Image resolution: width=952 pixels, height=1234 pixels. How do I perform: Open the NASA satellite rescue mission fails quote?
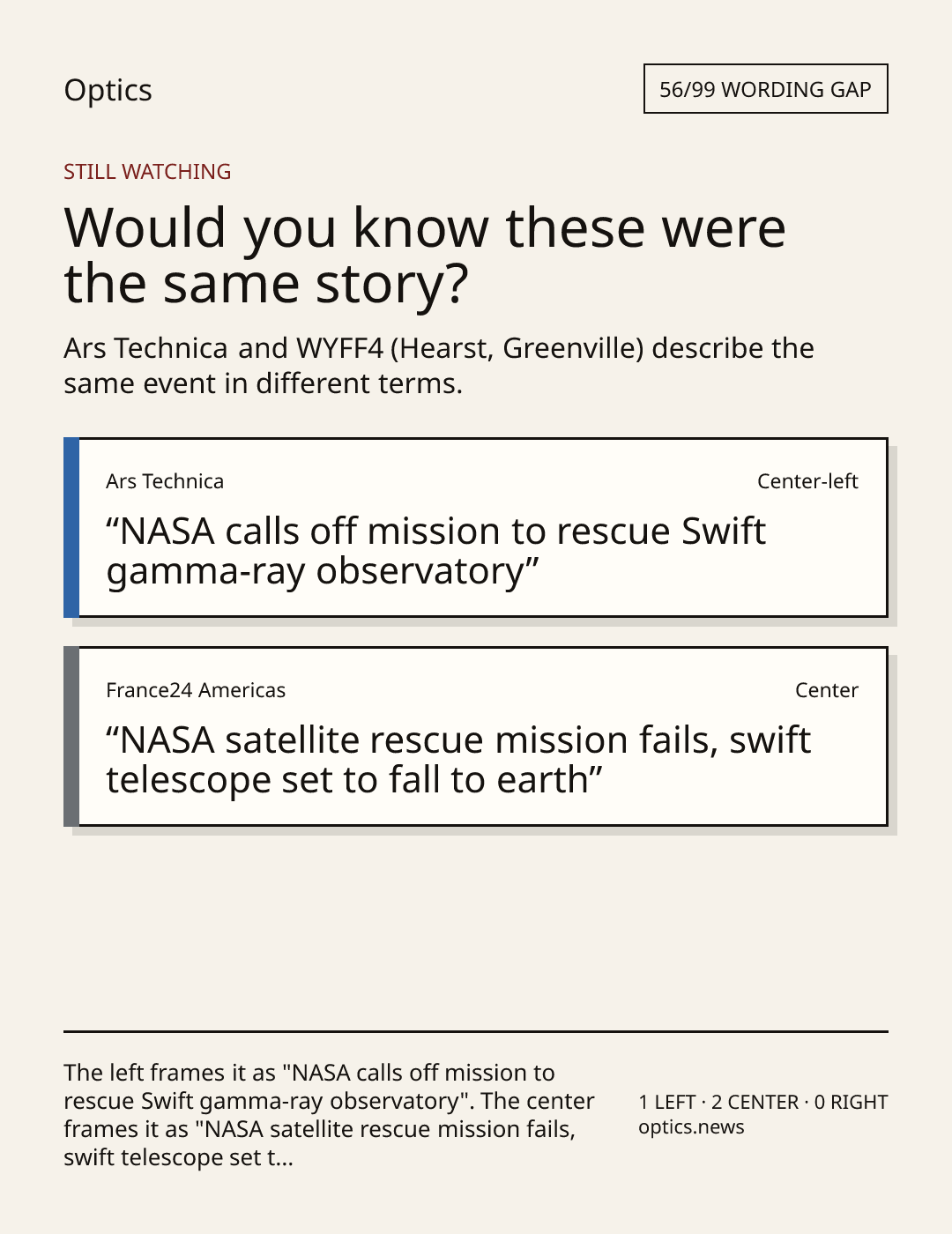[458, 761]
